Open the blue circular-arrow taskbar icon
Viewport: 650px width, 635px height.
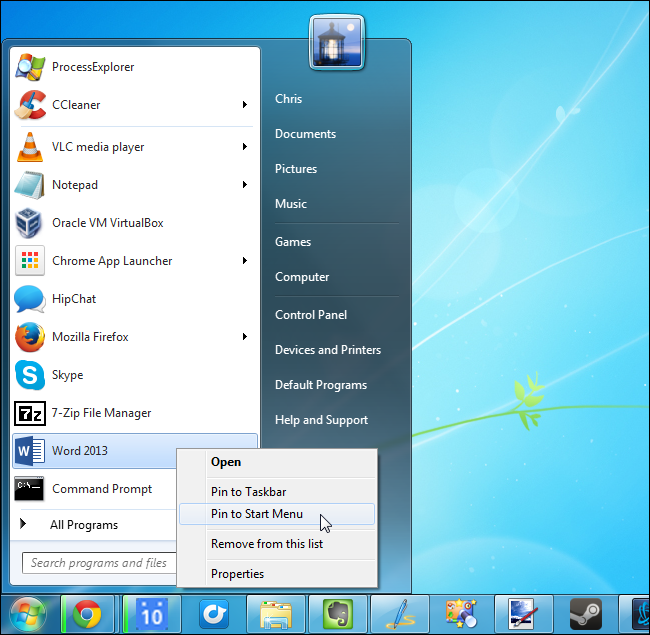click(x=213, y=615)
